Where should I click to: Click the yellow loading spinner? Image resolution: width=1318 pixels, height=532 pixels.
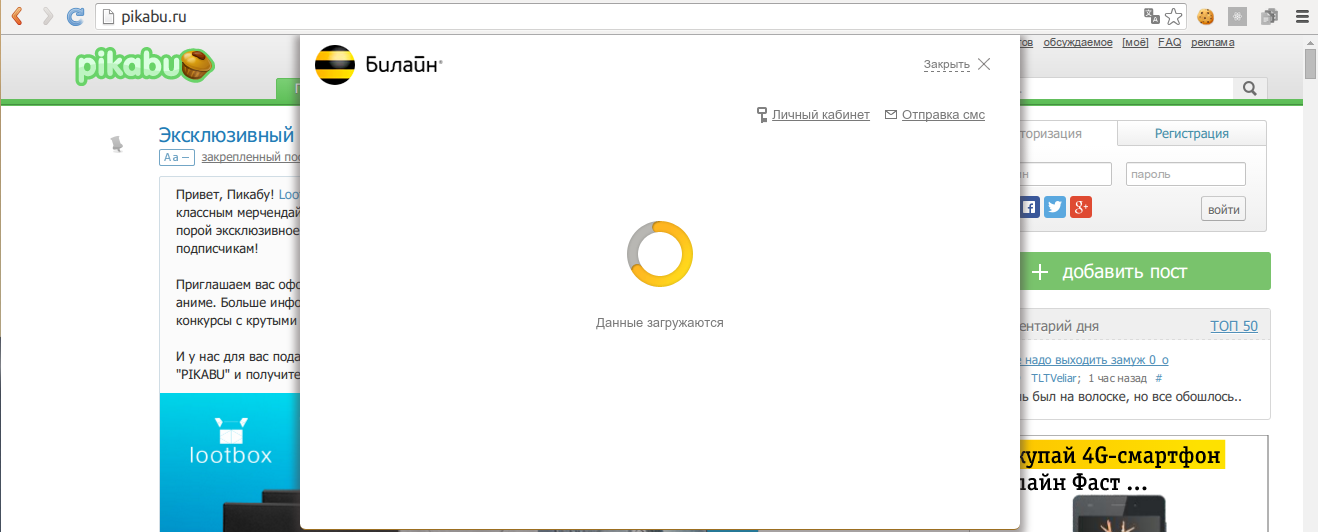(659, 254)
